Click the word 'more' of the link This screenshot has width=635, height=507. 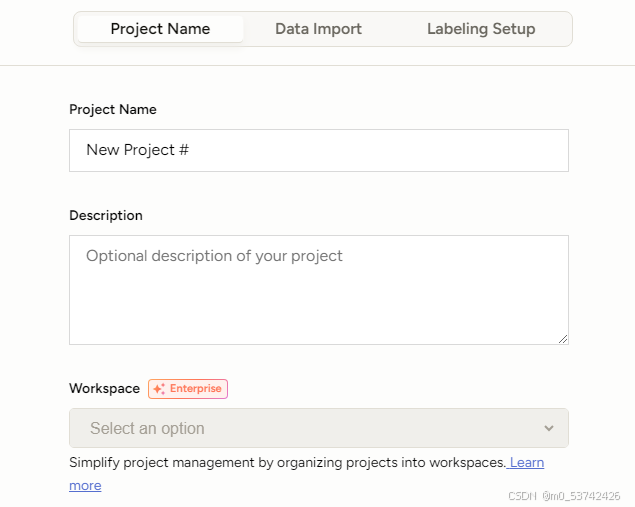85,485
